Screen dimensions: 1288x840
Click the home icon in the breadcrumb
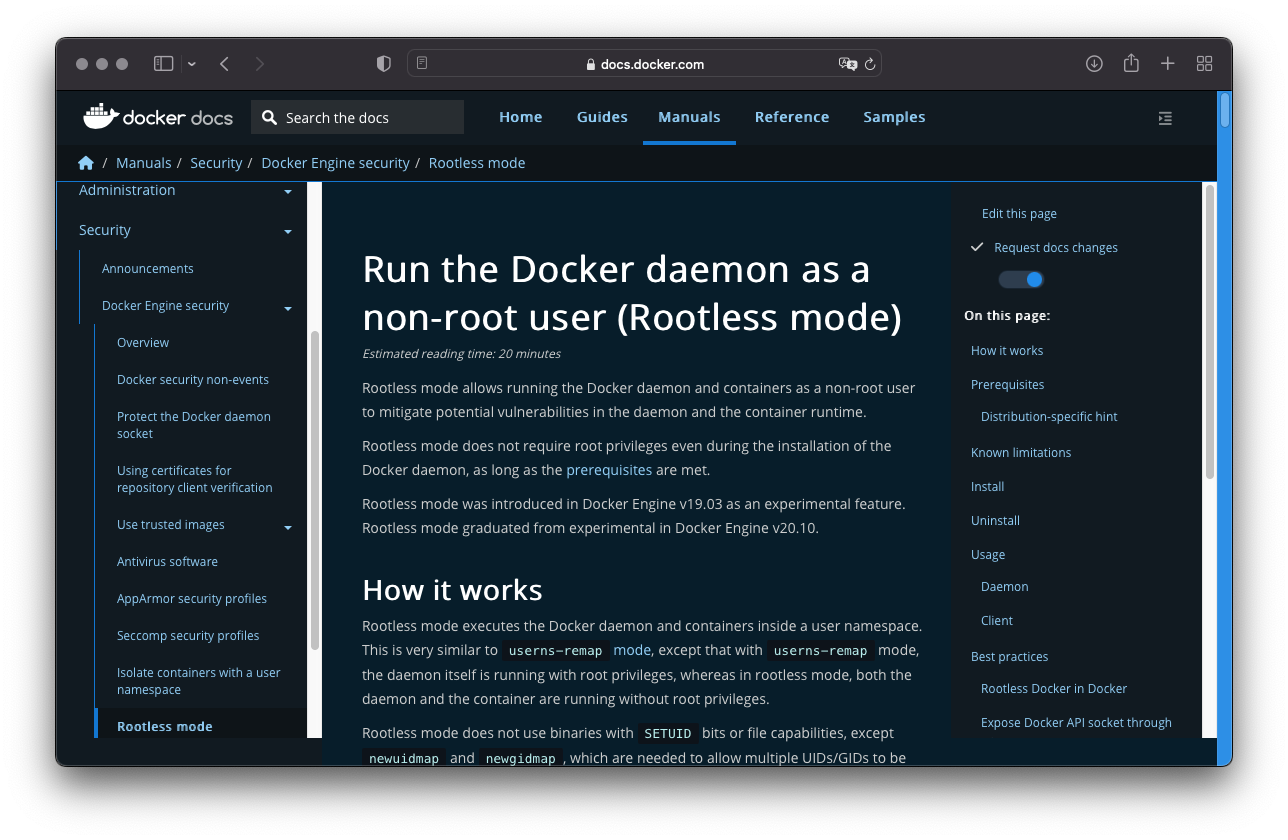(85, 162)
